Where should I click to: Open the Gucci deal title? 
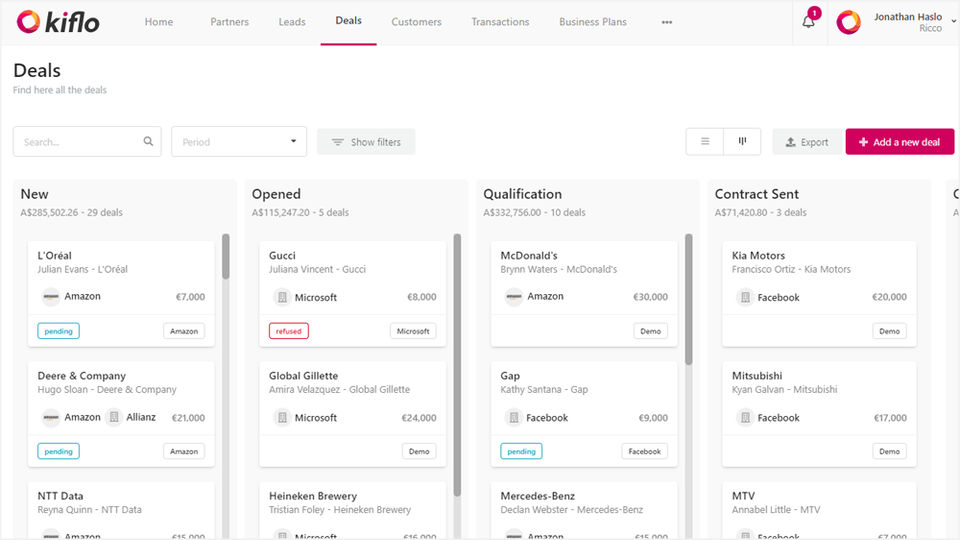pos(282,255)
